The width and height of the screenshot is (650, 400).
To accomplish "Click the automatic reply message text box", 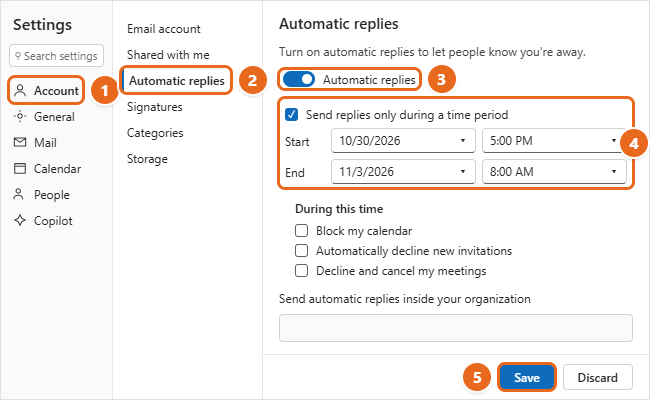I will [x=456, y=328].
